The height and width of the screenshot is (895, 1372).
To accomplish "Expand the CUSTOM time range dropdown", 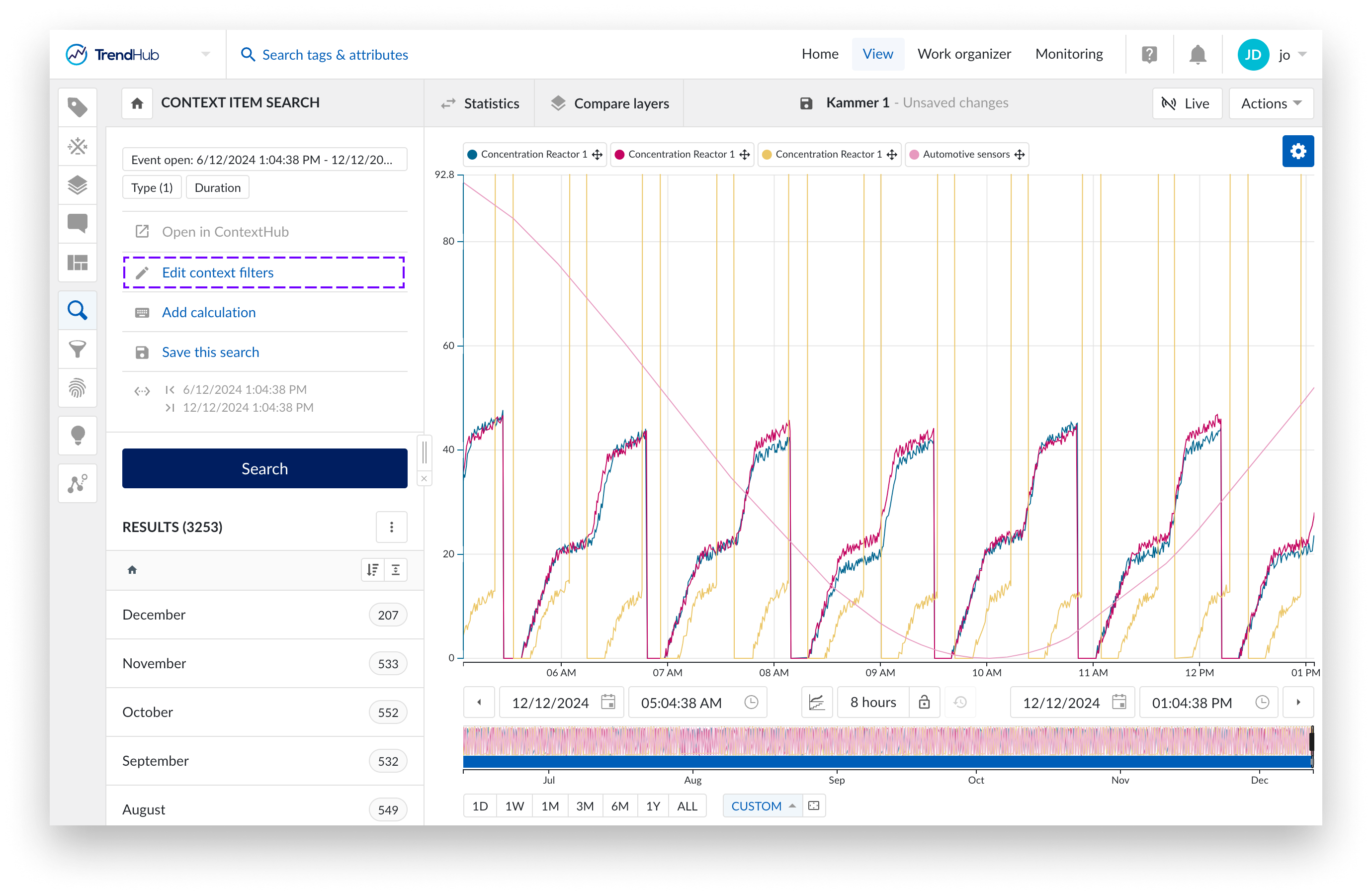I will point(762,805).
